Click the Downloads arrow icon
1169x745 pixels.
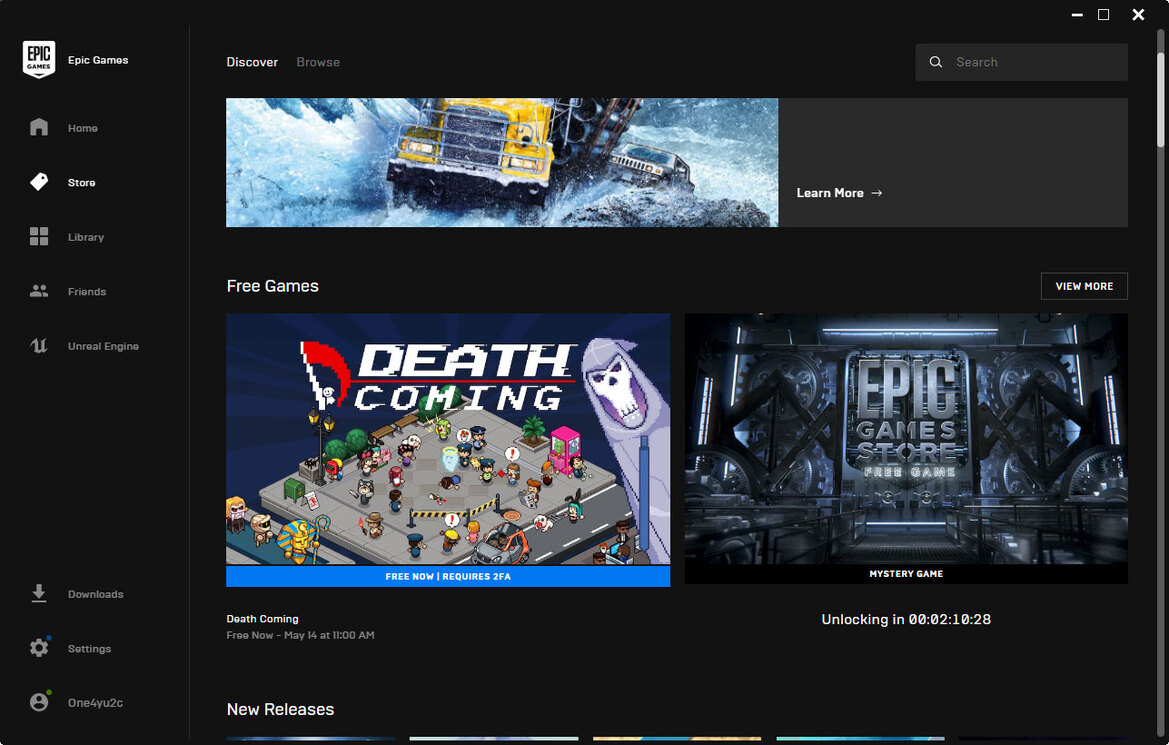(x=39, y=594)
